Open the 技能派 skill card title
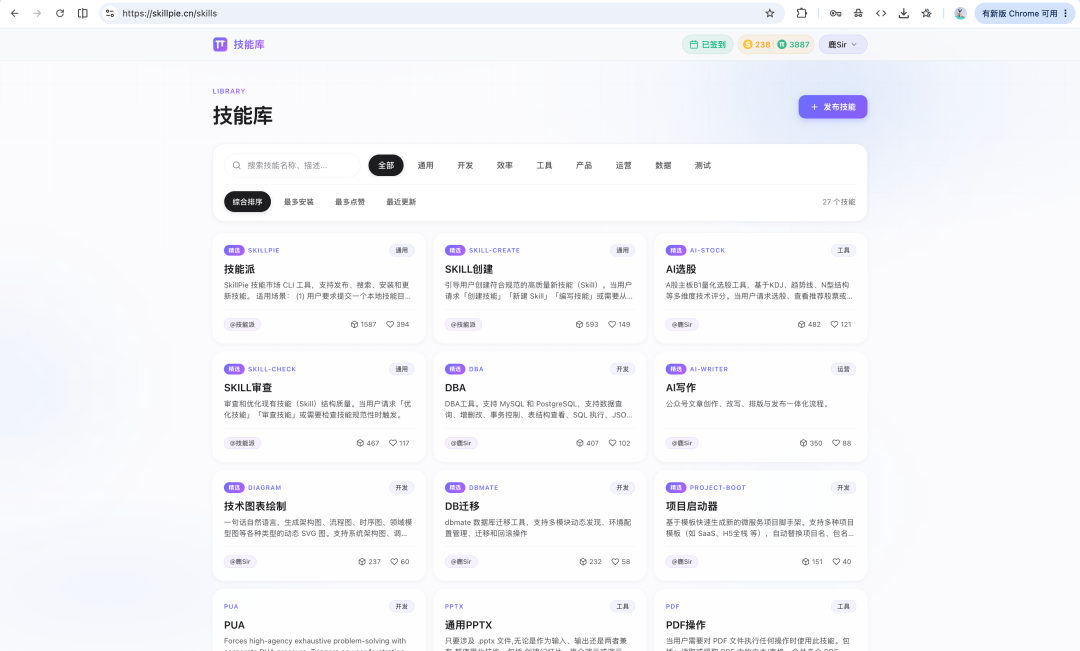Screen dimensions: 1080x651 click(x=240, y=269)
